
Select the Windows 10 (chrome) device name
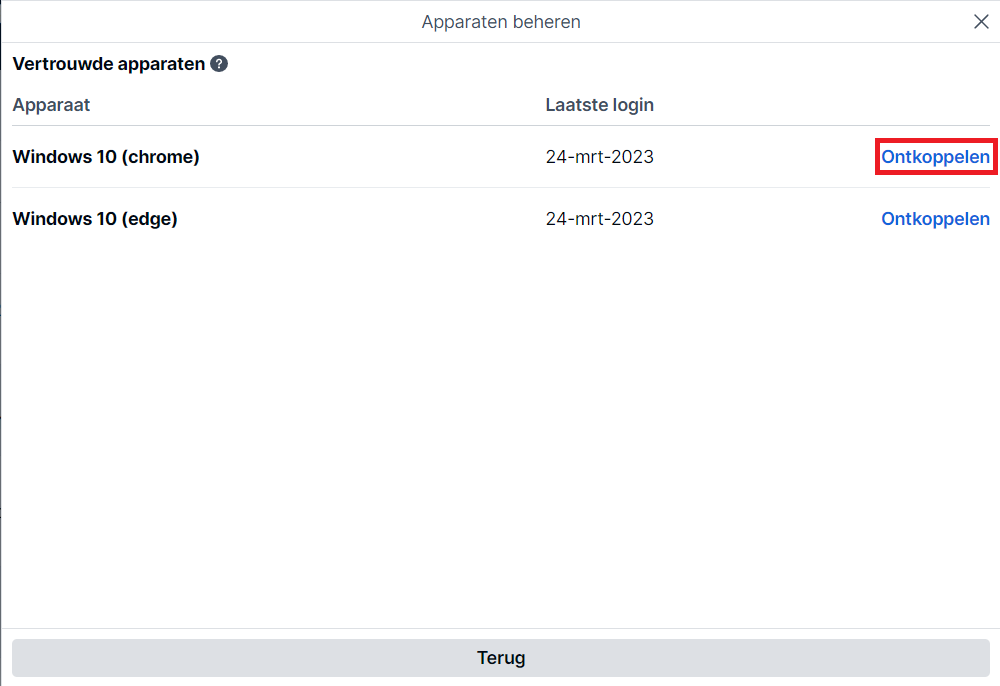tap(106, 157)
